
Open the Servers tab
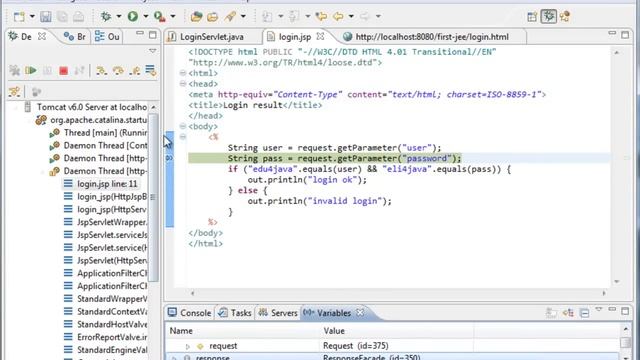(x=278, y=313)
